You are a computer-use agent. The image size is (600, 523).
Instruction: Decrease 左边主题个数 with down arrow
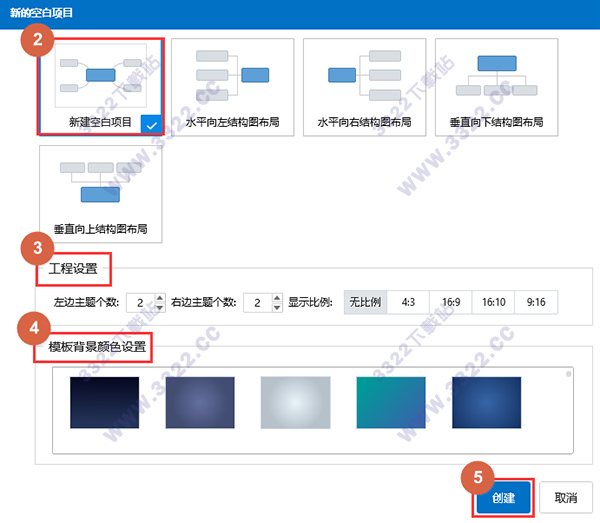pyautogui.click(x=160, y=308)
